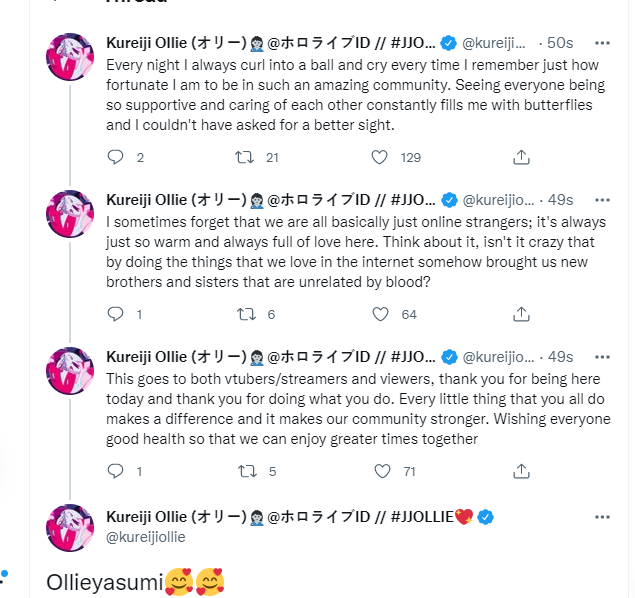Screen dimensions: 635x598
Task: Open the @kureijiollie handle on last tweet
Action: pyautogui.click(x=146, y=537)
